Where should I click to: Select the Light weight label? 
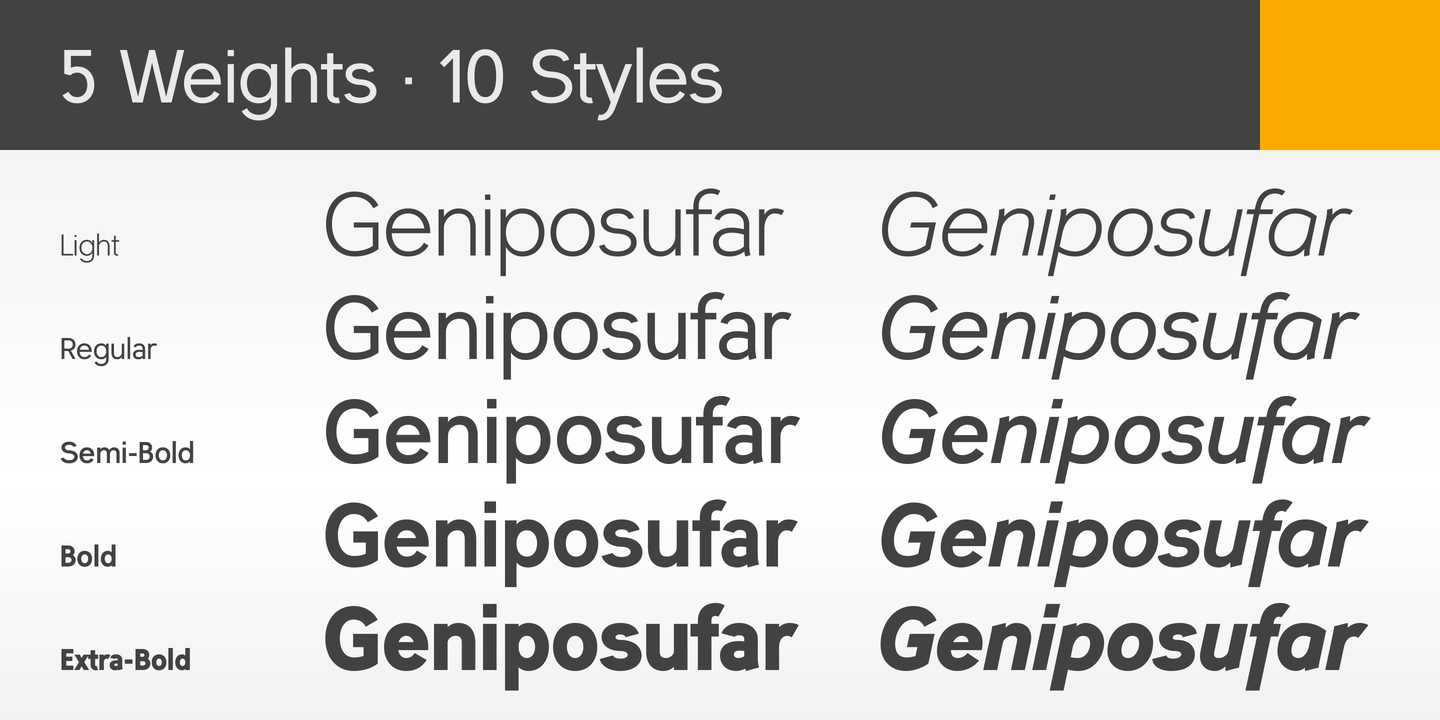[x=89, y=246]
